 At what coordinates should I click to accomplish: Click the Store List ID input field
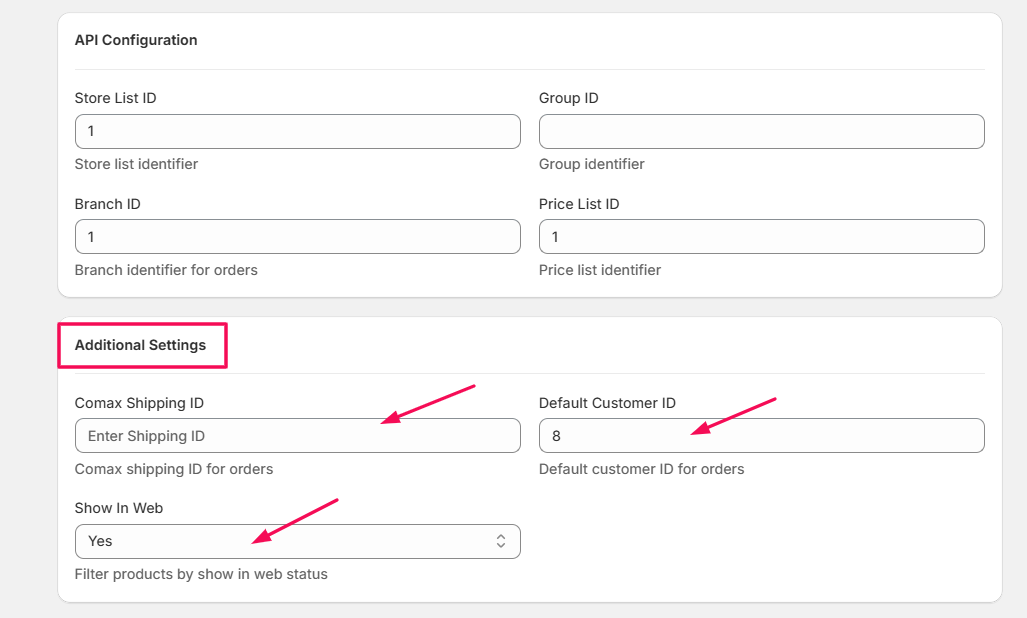pyautogui.click(x=297, y=131)
